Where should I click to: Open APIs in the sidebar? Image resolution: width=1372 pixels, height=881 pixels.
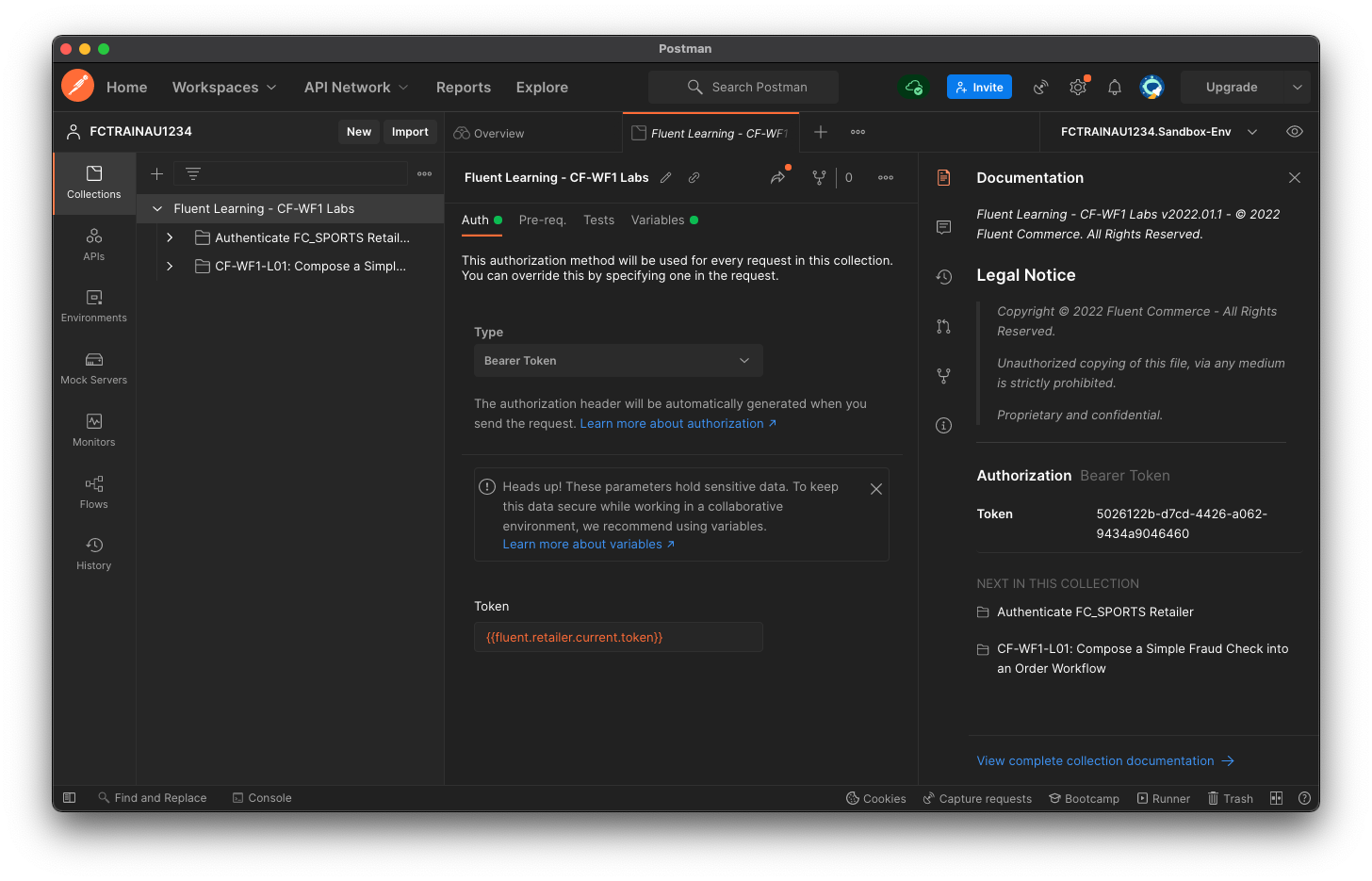coord(94,245)
